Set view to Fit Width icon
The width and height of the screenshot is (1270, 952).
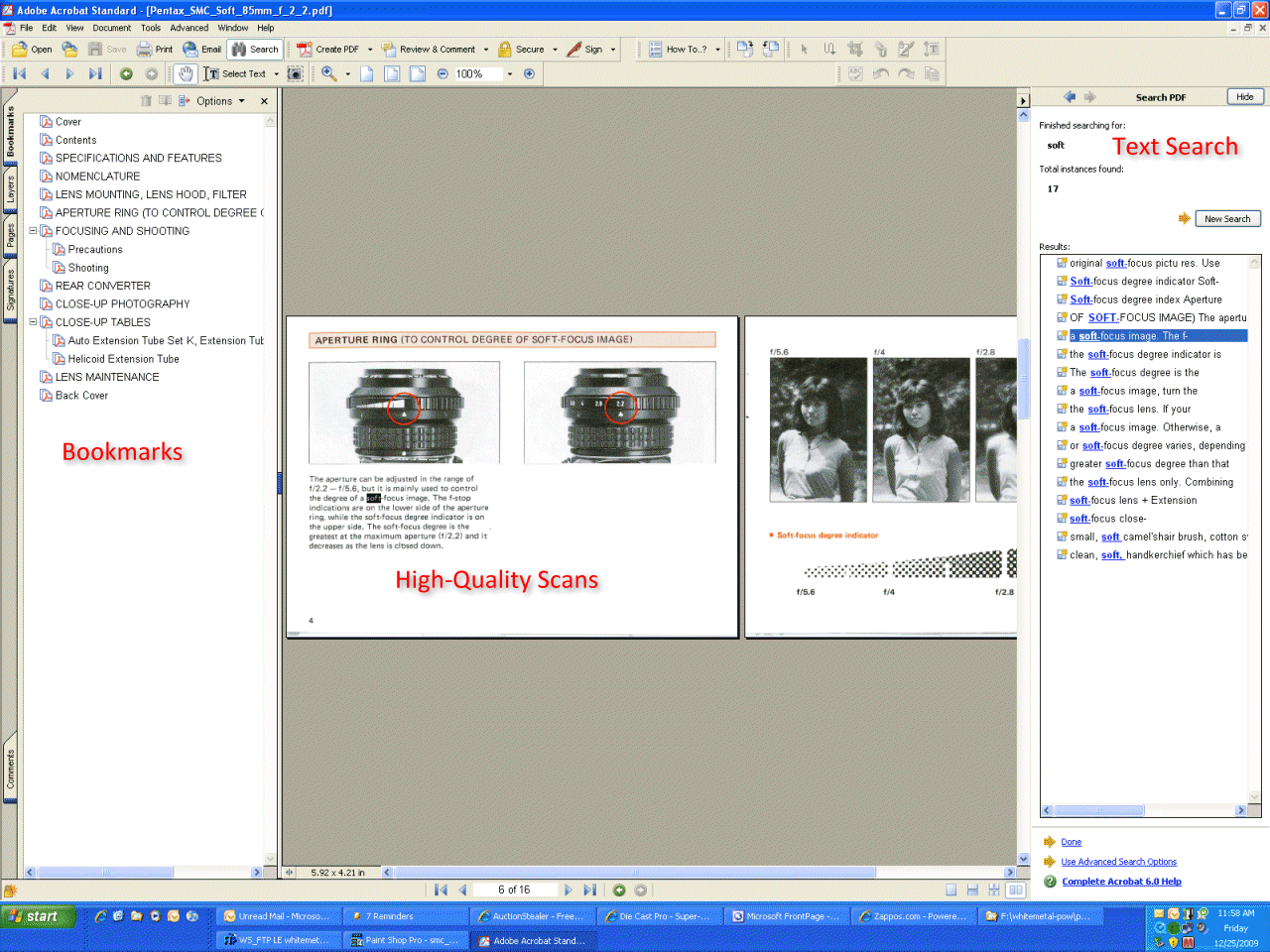pos(418,73)
